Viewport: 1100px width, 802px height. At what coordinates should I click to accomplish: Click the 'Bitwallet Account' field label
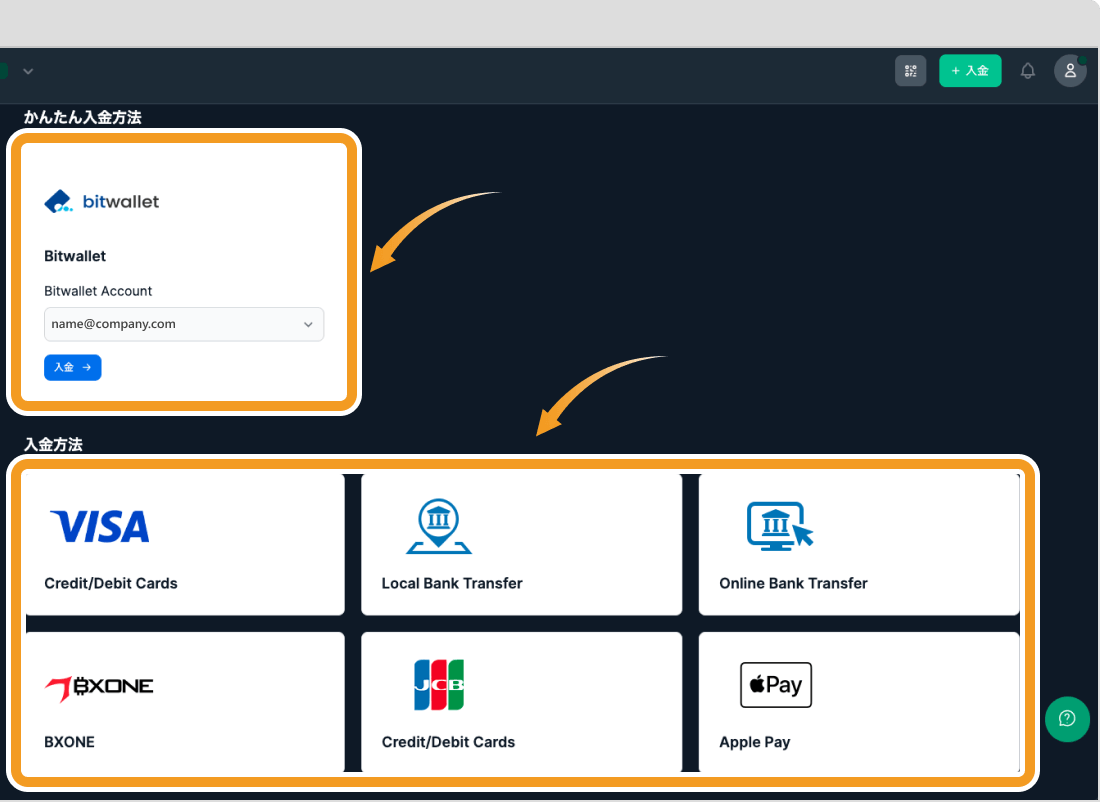pyautogui.click(x=98, y=291)
